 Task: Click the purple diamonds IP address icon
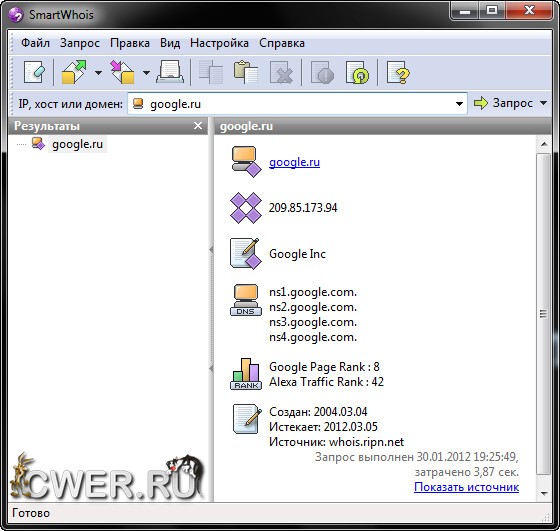tap(246, 208)
